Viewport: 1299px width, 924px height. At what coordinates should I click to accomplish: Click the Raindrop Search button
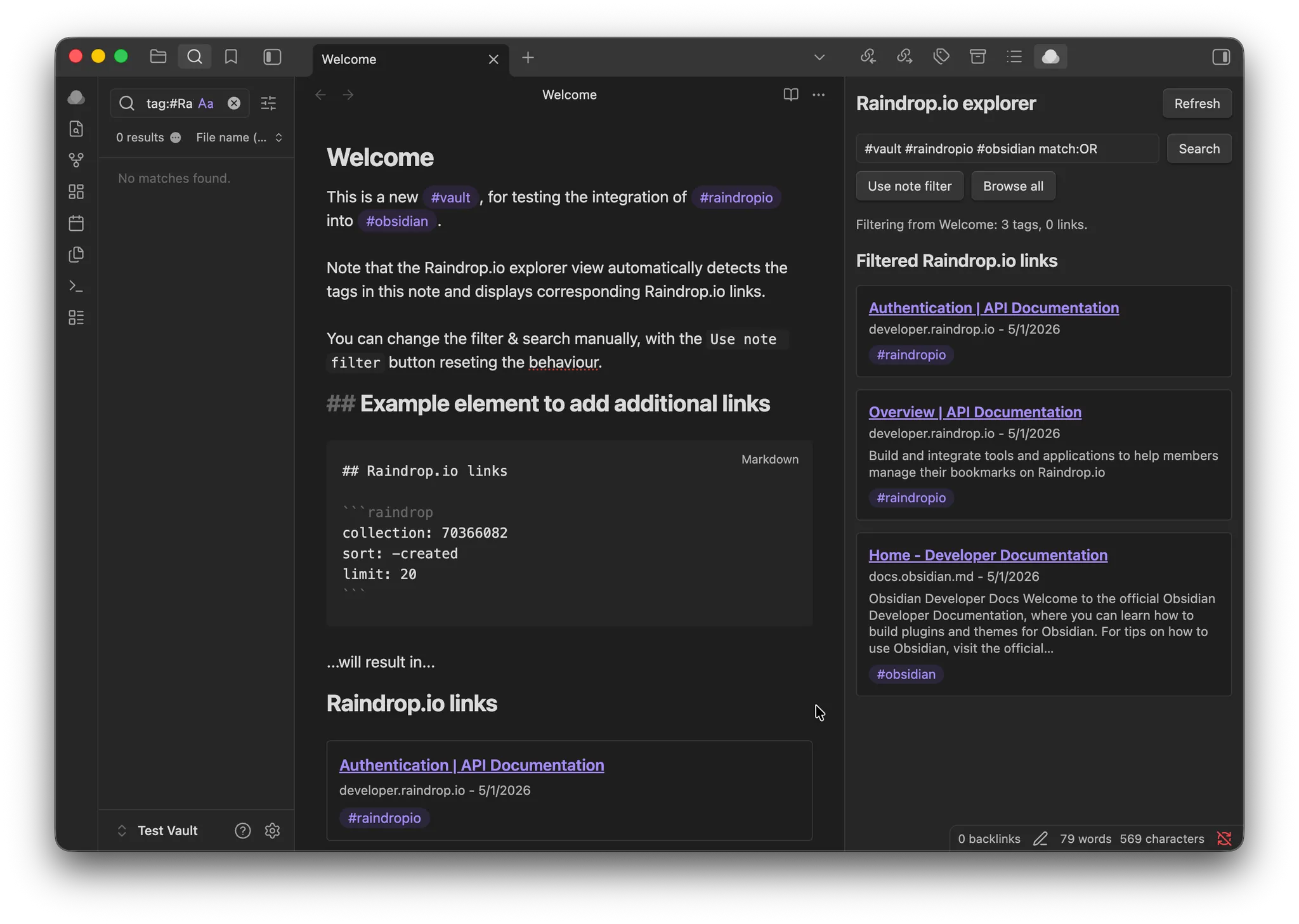[x=1199, y=148]
